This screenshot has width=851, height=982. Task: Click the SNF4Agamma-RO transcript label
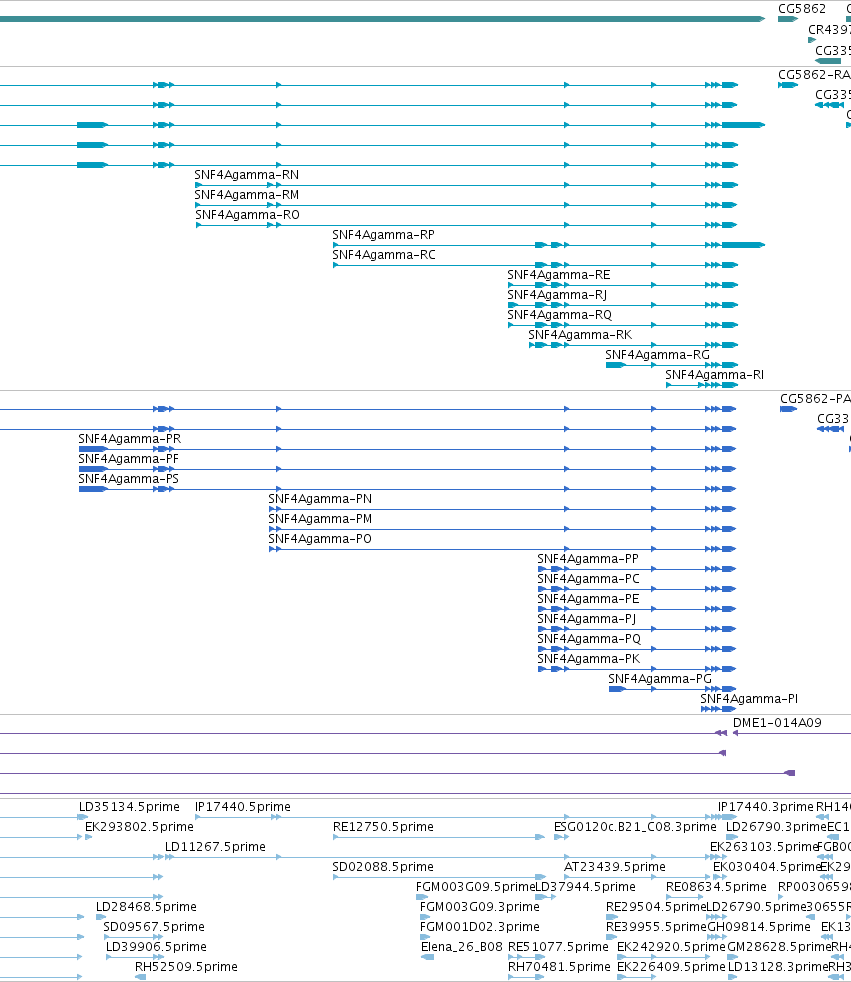click(x=247, y=215)
